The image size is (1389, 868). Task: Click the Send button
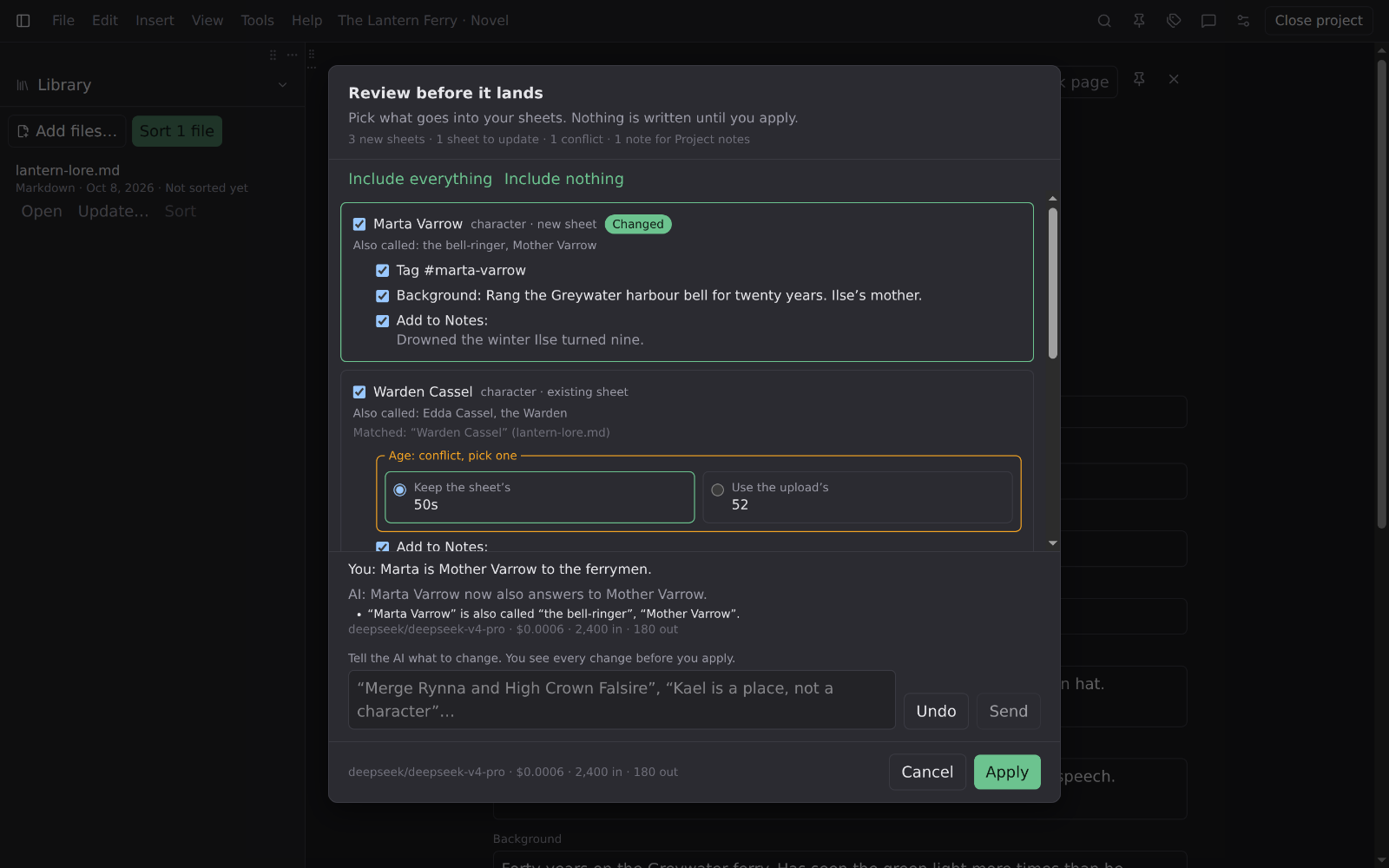click(x=1009, y=712)
